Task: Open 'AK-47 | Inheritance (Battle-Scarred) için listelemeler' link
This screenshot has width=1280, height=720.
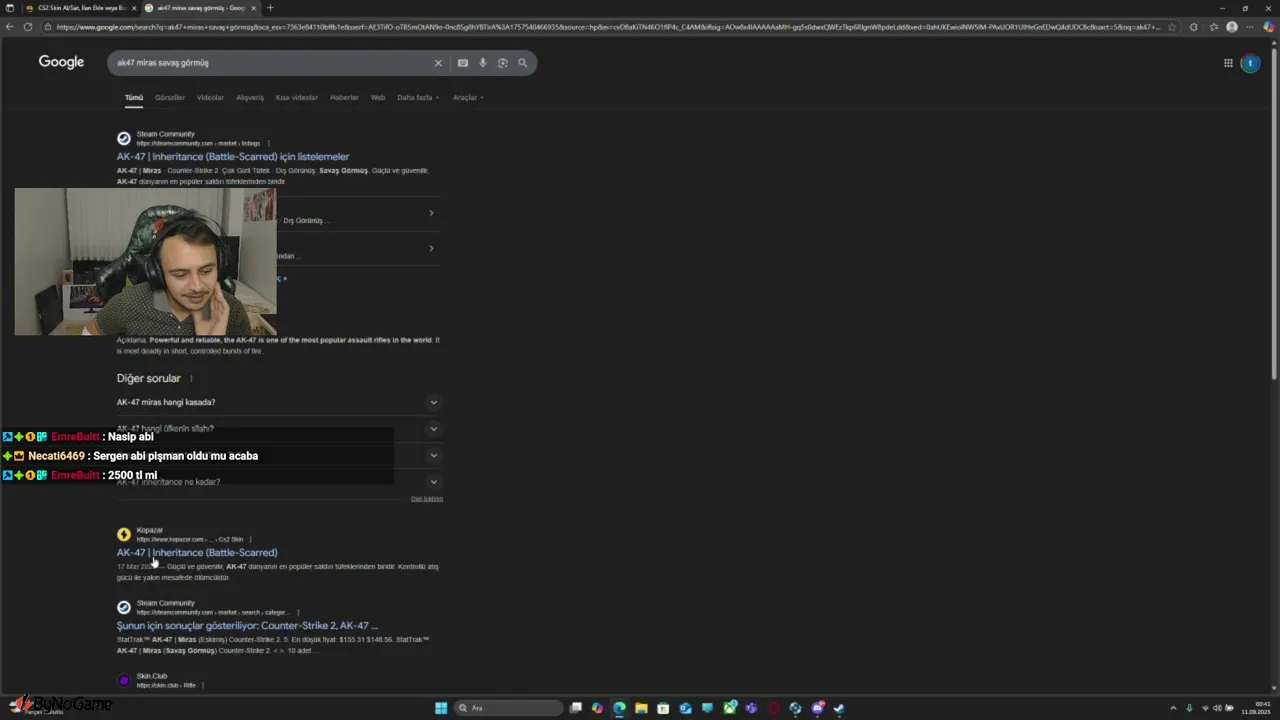Action: click(233, 157)
